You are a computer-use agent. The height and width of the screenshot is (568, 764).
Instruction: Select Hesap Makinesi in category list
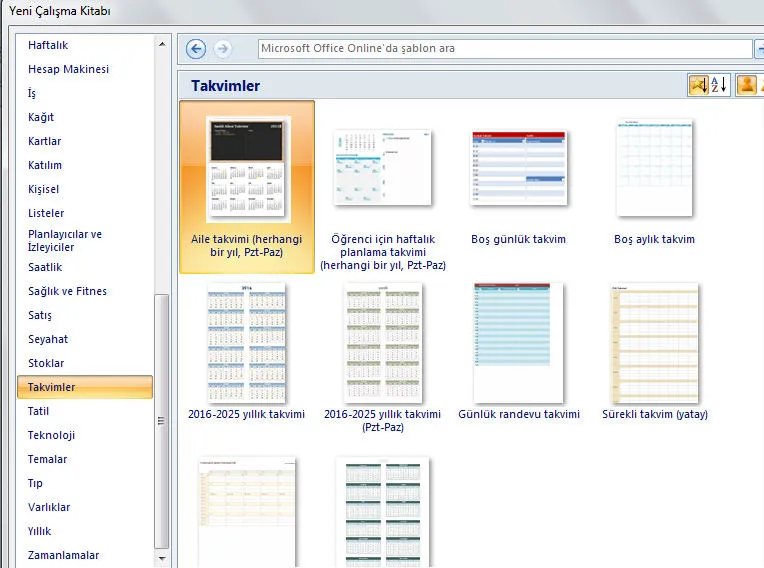68,69
